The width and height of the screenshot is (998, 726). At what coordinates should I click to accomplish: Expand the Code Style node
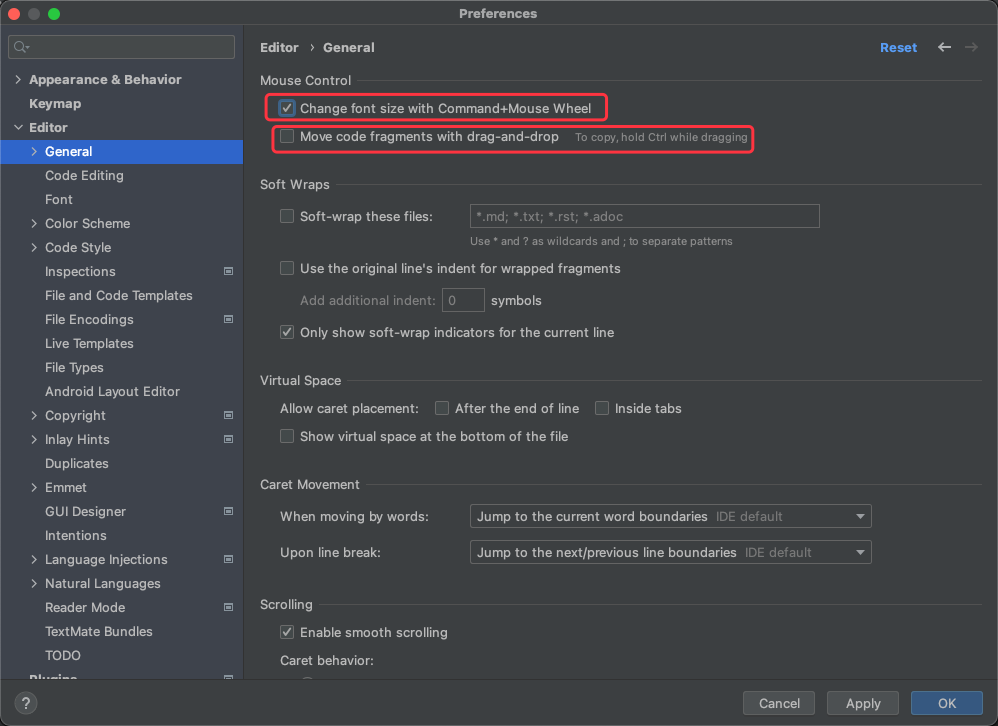tap(34, 248)
